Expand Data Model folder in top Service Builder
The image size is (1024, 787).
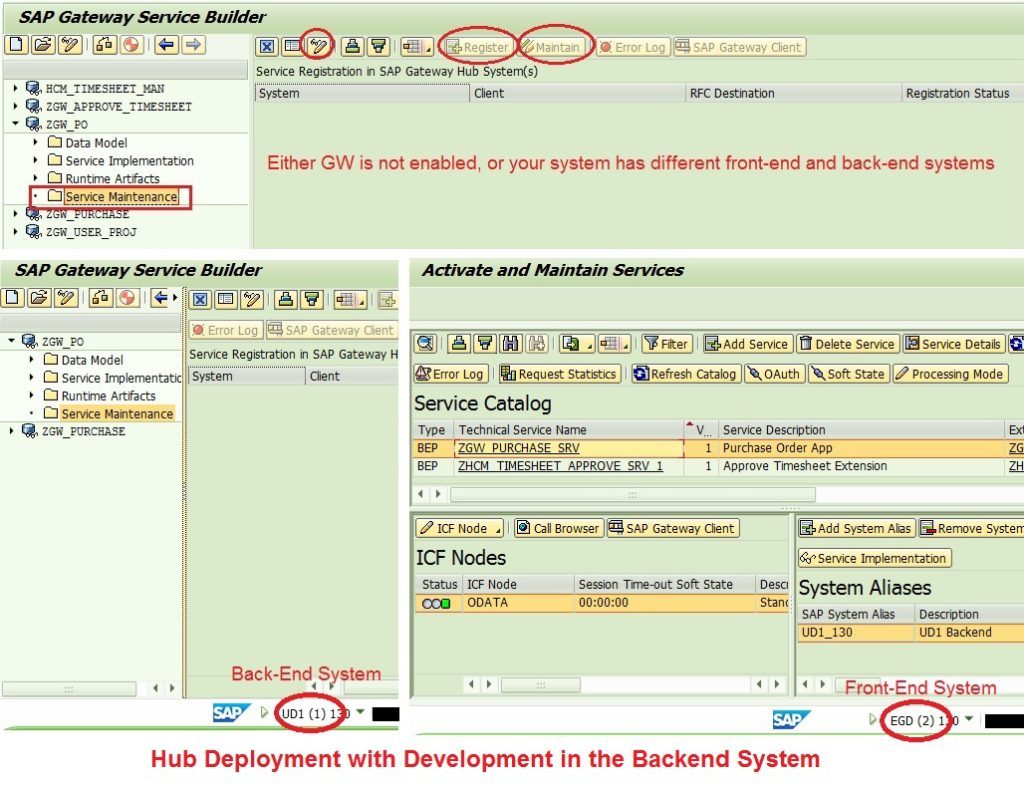(x=36, y=142)
